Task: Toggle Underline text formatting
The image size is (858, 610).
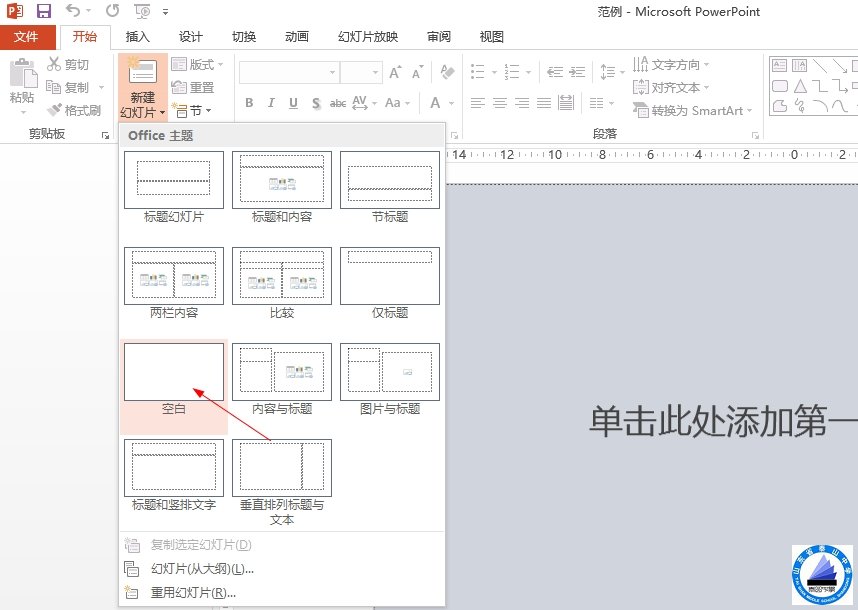Action: click(x=293, y=103)
